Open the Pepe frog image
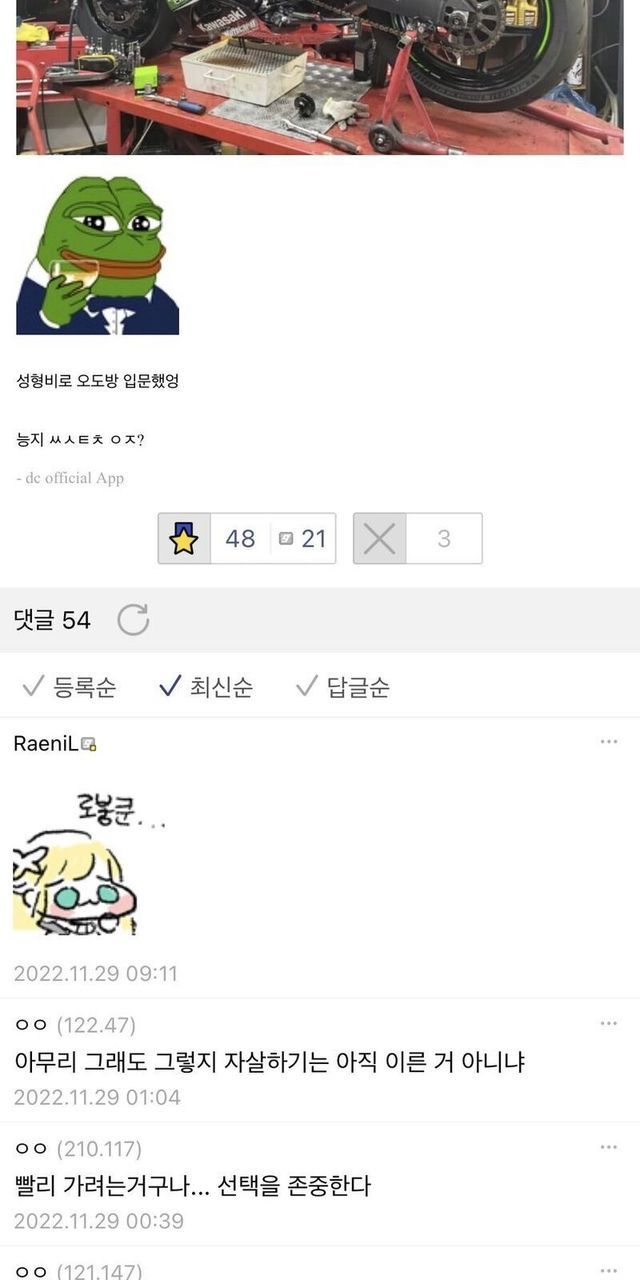The width and height of the screenshot is (640, 1280). pos(97,255)
